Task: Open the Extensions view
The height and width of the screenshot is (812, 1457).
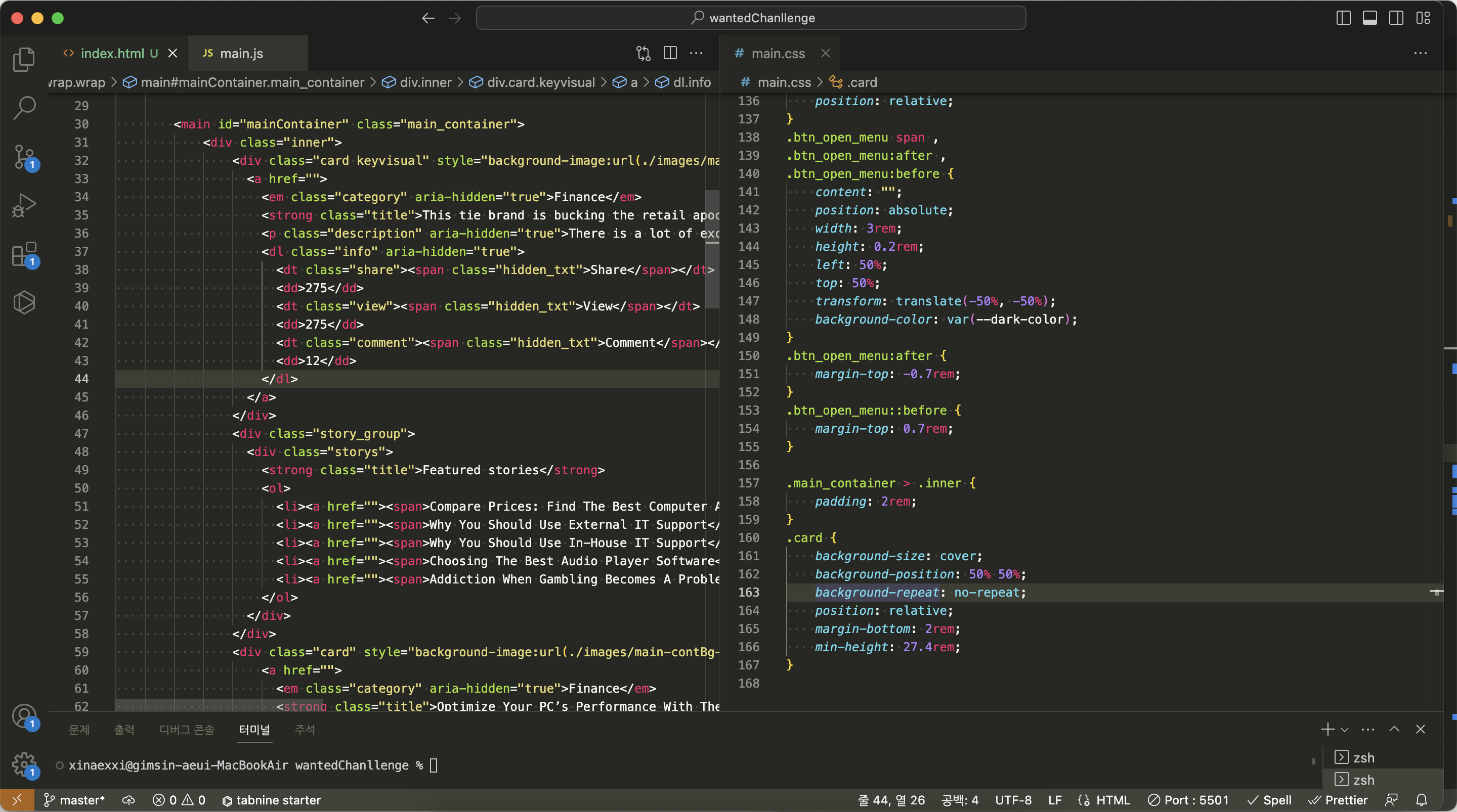Action: [24, 254]
